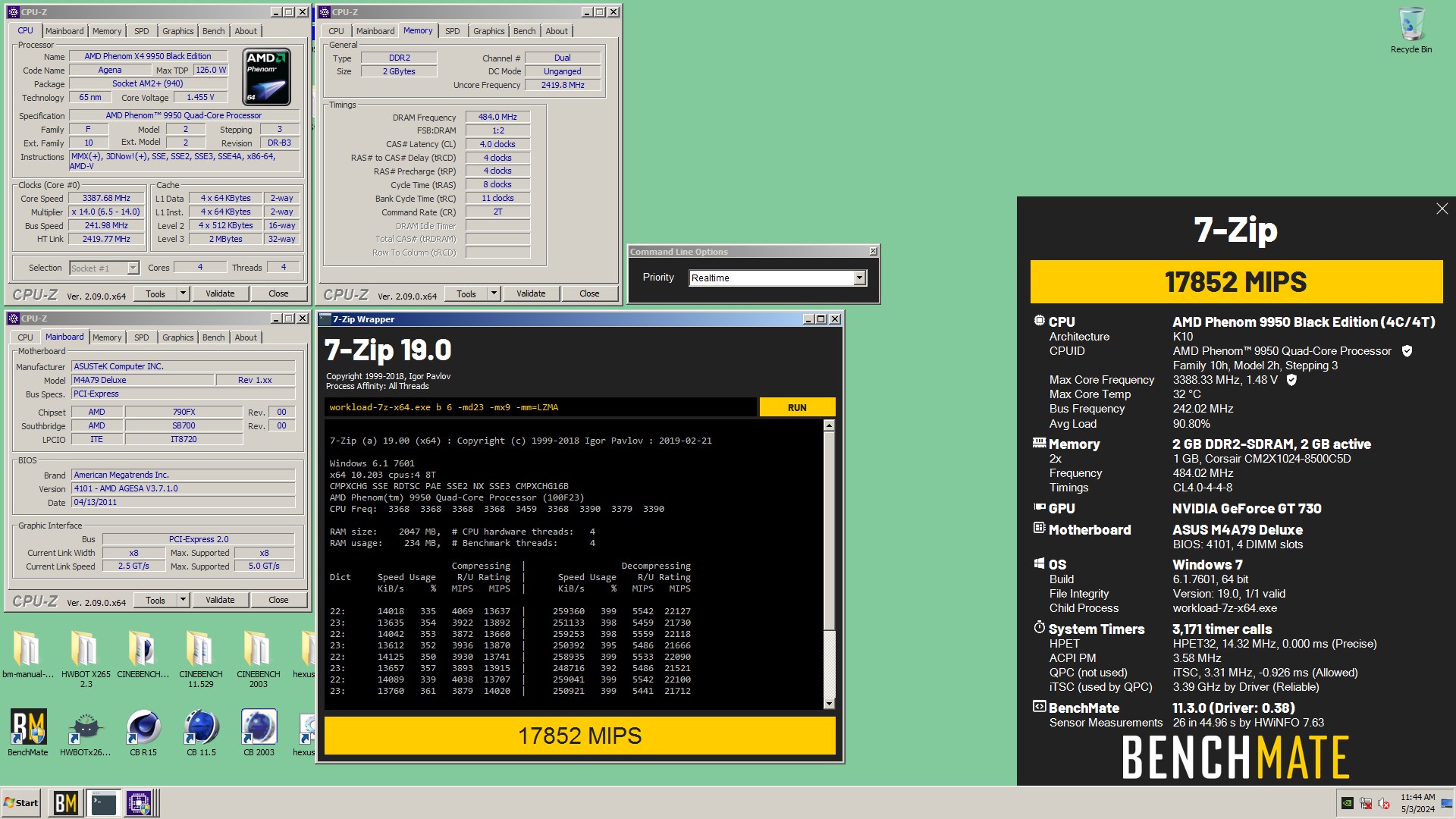Open the CINEBENCH 2003 folder icon
The image size is (1456, 819).
click(x=258, y=658)
